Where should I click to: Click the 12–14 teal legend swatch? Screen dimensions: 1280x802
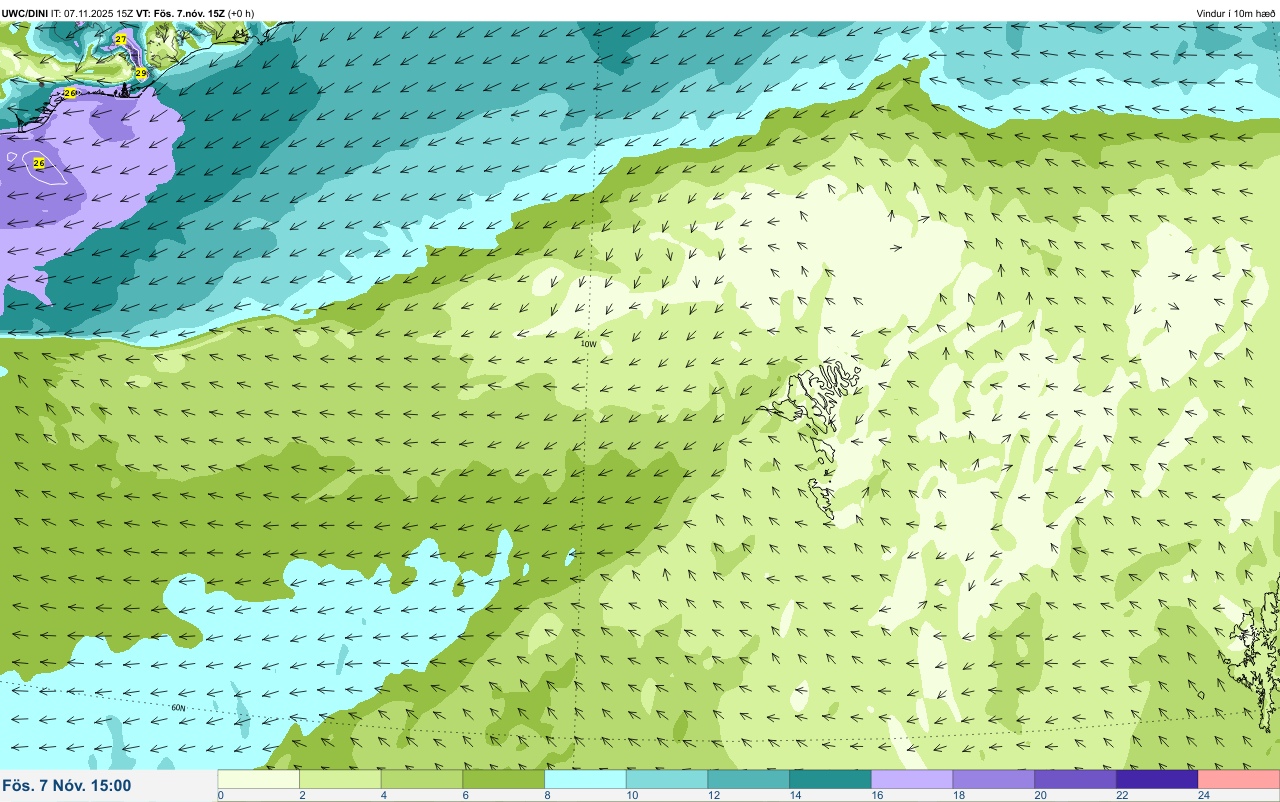[749, 779]
